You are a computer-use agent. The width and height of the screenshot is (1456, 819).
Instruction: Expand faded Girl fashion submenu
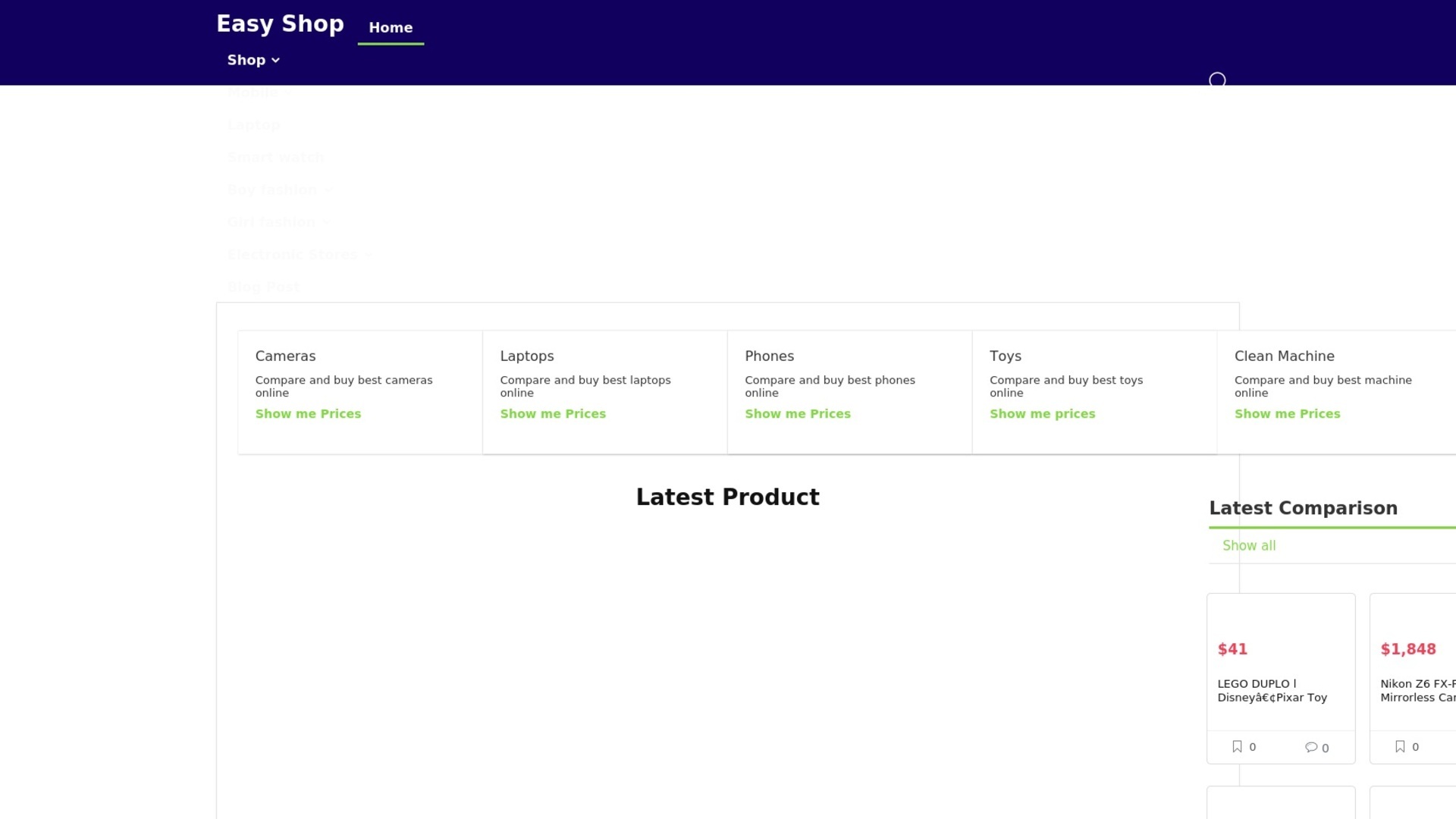(278, 222)
